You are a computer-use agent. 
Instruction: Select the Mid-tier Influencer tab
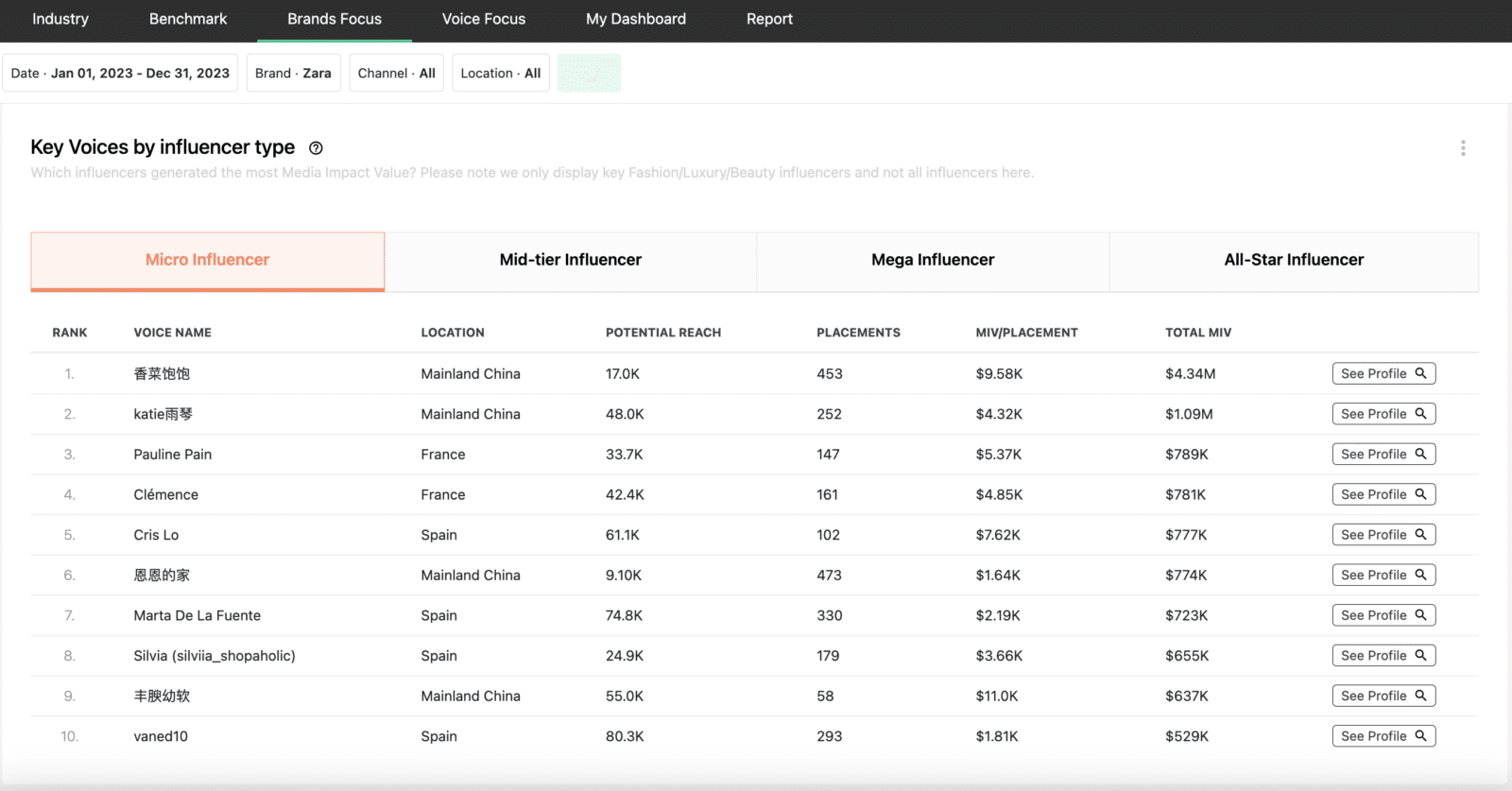570,260
